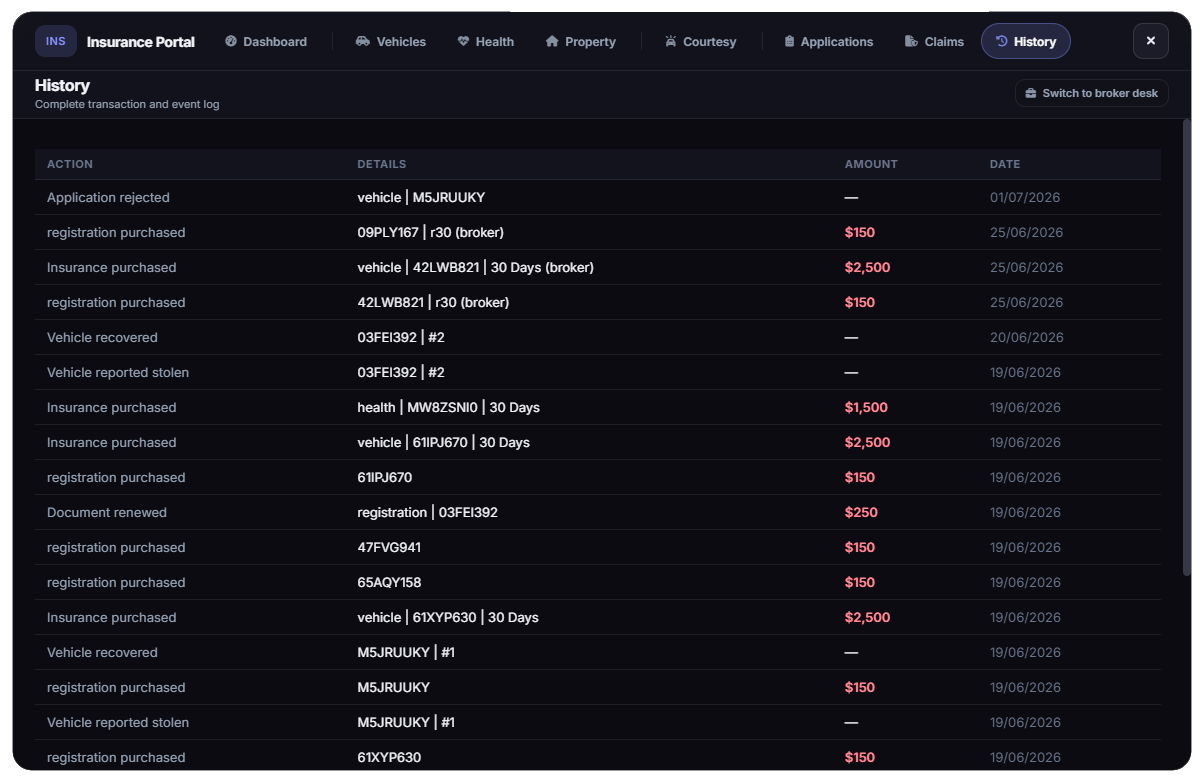The height and width of the screenshot is (779, 1202).
Task: Click Switch to broker desk button
Action: point(1091,93)
